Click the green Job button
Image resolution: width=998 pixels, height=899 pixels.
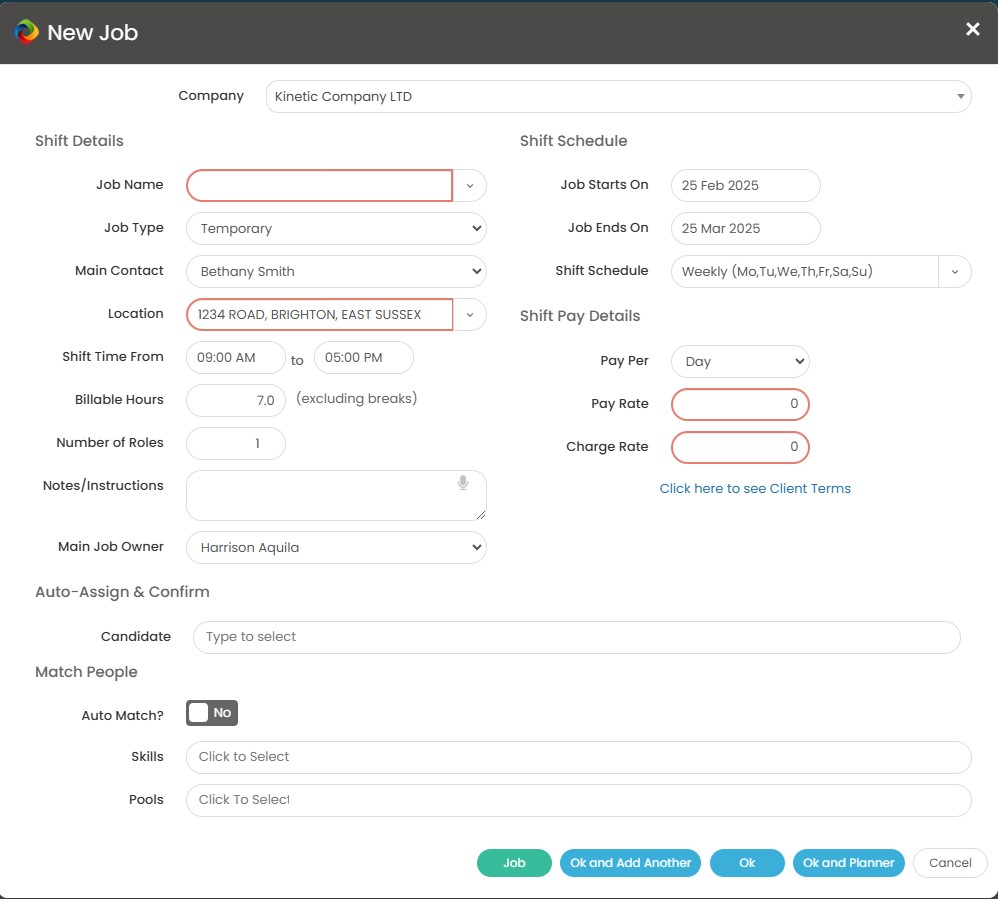[514, 863]
